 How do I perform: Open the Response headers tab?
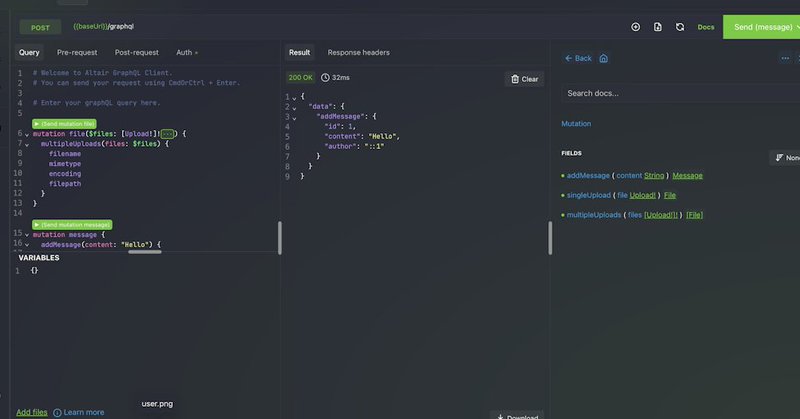coord(359,53)
